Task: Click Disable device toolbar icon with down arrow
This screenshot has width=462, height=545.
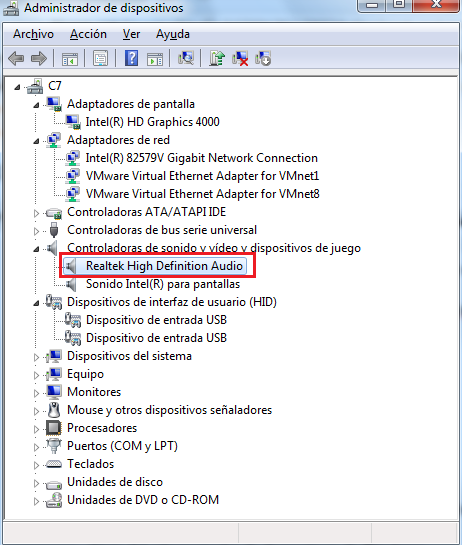Action: (x=263, y=58)
